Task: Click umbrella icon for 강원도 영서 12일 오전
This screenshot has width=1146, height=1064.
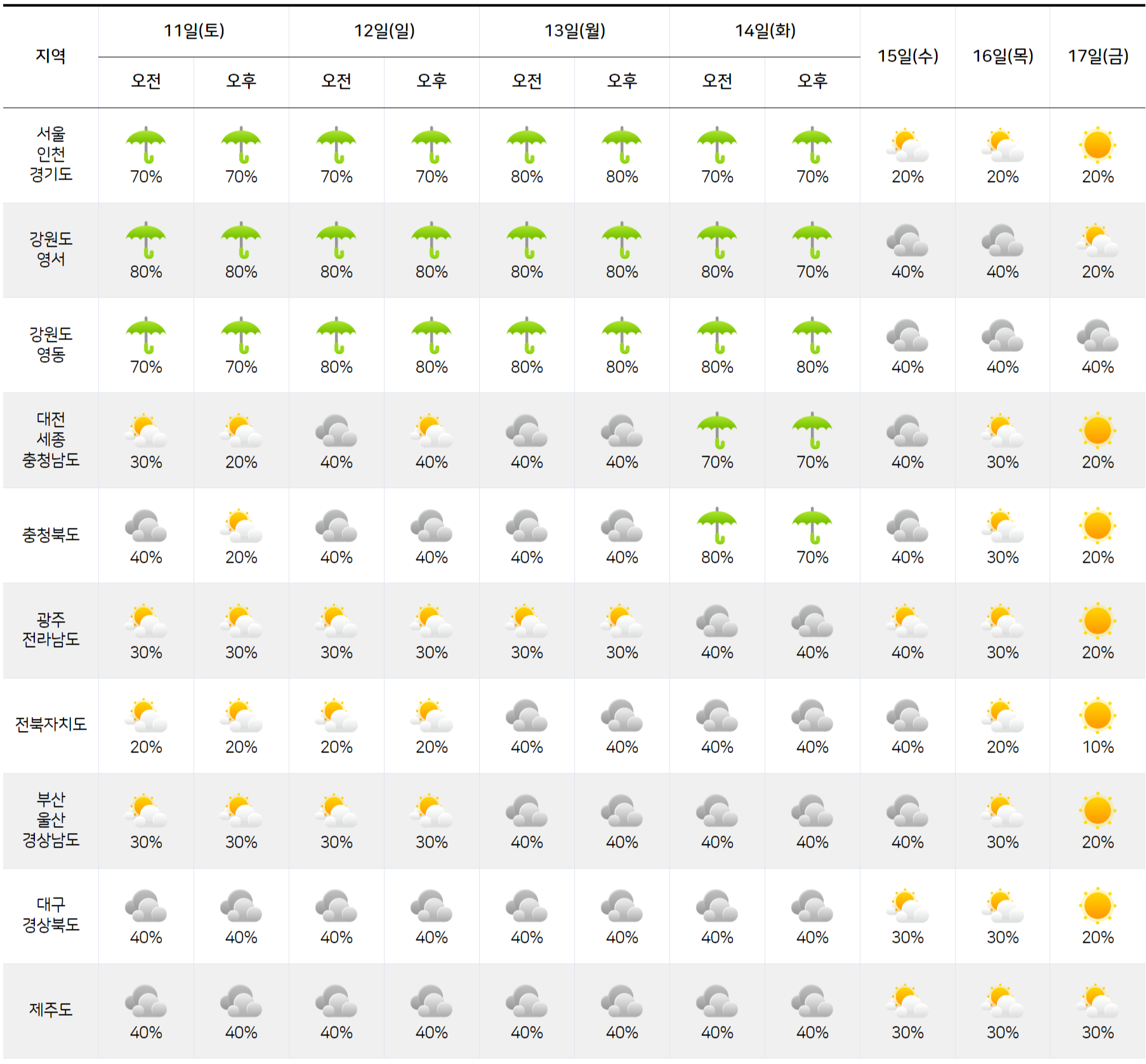Action: click(x=336, y=240)
